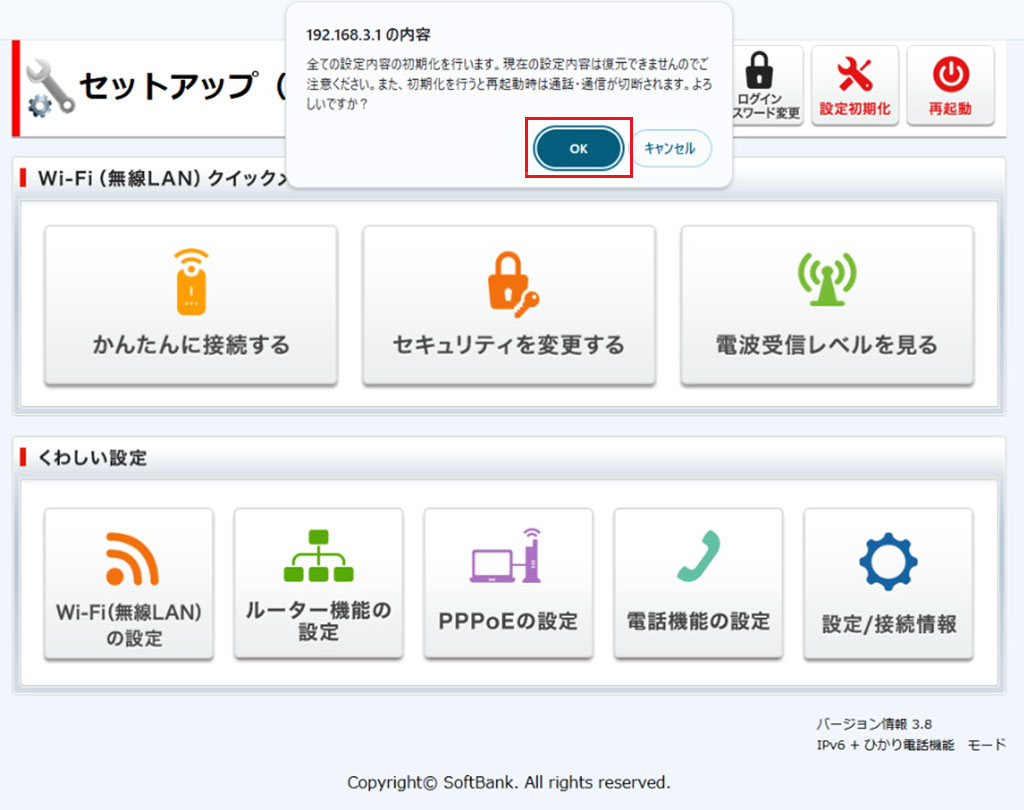Select the セキュリティを変更する lock tile
The height and width of the screenshot is (810, 1024).
click(508, 305)
